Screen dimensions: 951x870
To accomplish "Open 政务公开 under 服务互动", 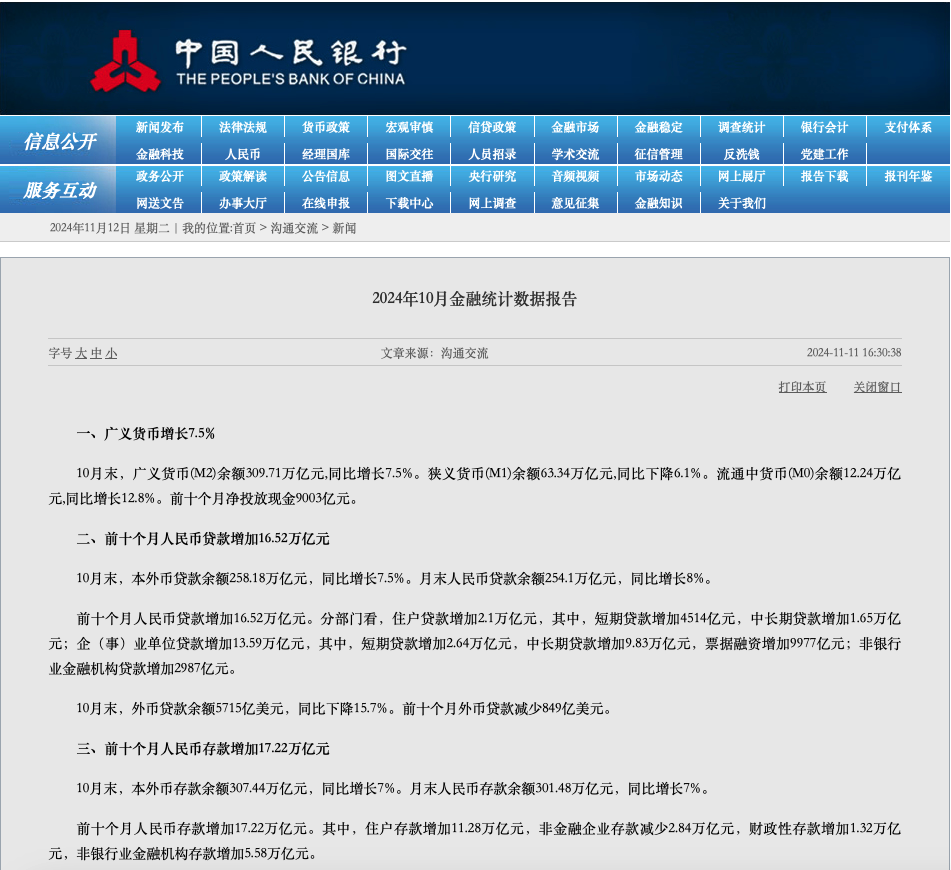I will pyautogui.click(x=160, y=177).
